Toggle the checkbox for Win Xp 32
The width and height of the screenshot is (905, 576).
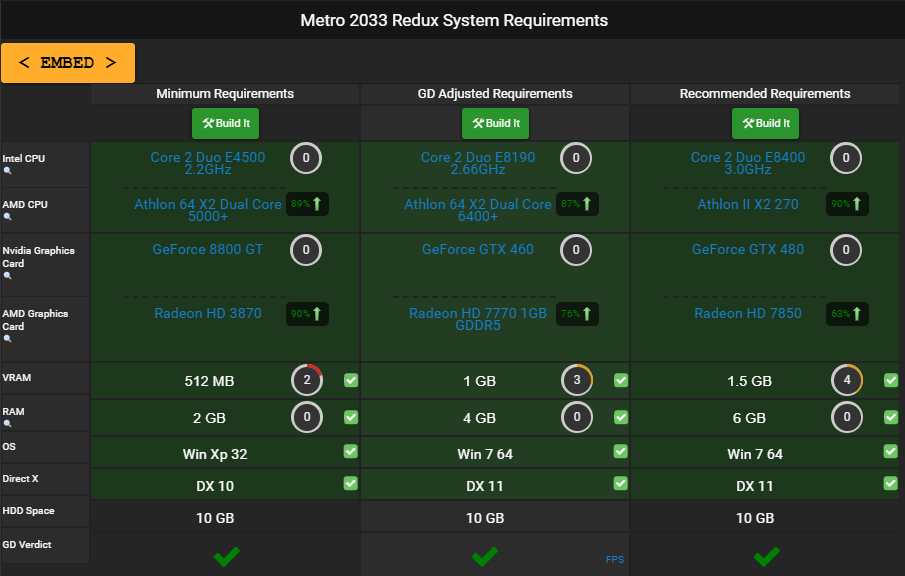(x=351, y=451)
